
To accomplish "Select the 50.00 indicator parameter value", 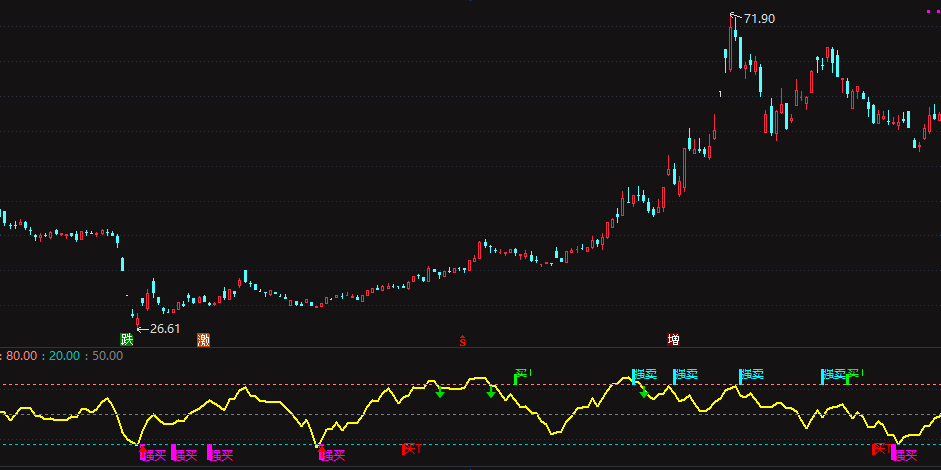I will [107, 356].
